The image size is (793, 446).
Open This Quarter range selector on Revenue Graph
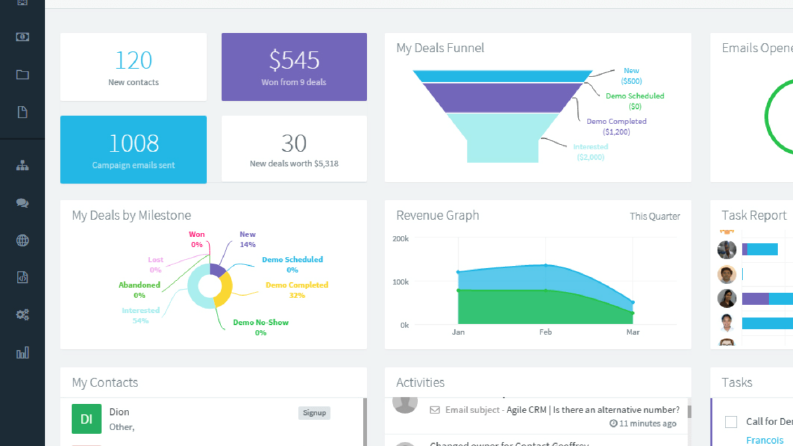(x=654, y=216)
